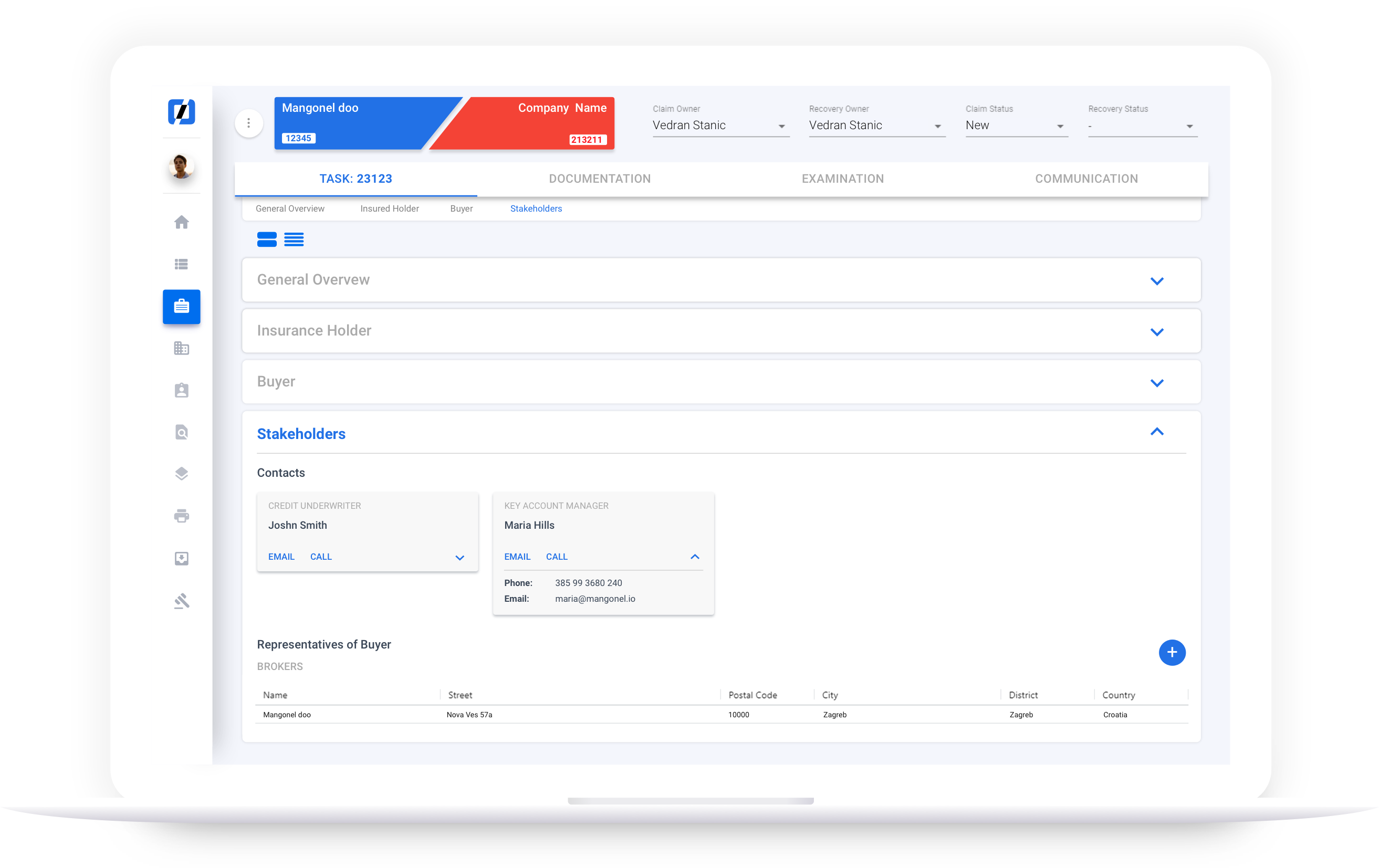
Task: Click the printer icon in sidebar
Action: pyautogui.click(x=181, y=516)
